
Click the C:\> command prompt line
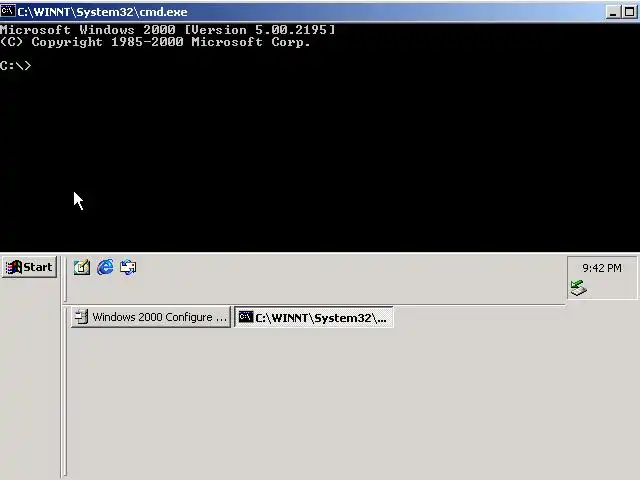(x=16, y=66)
